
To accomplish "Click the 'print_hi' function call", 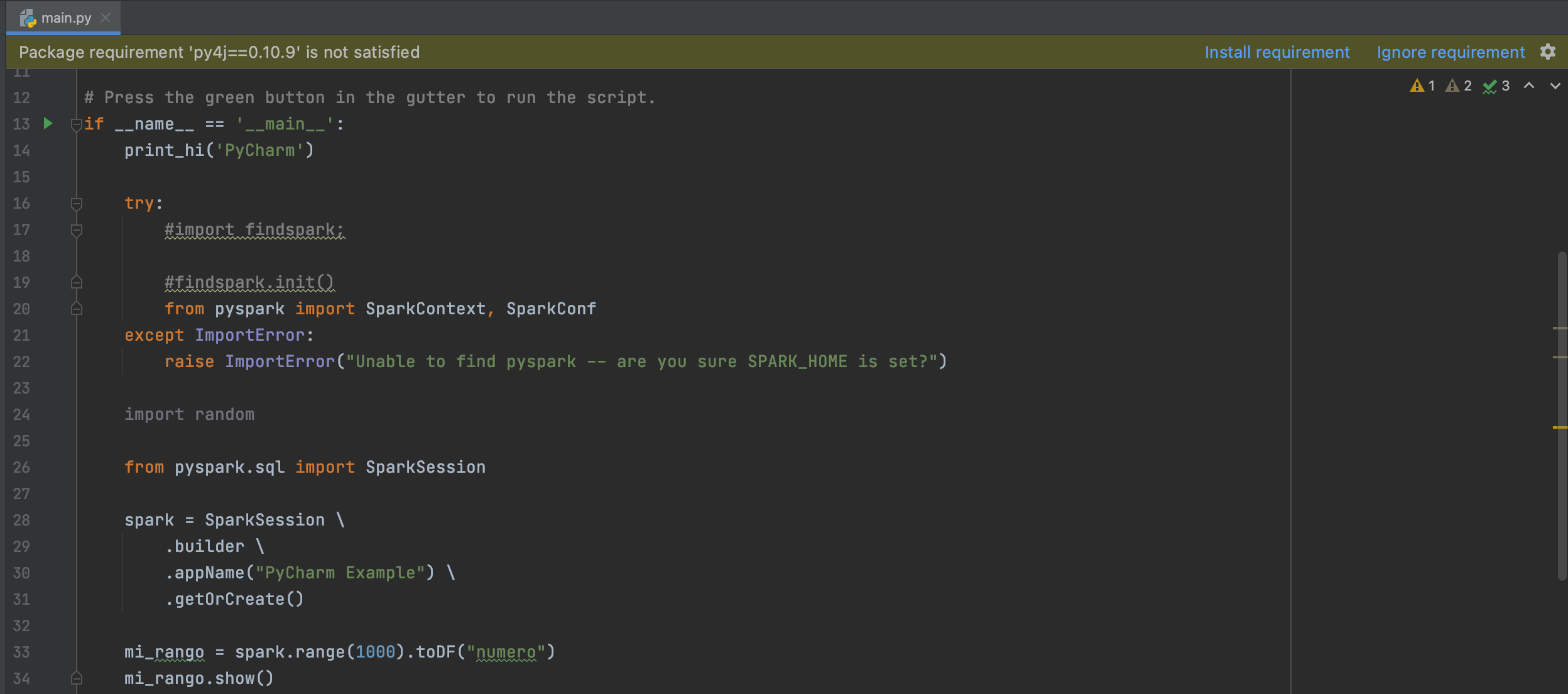I will 164,150.
